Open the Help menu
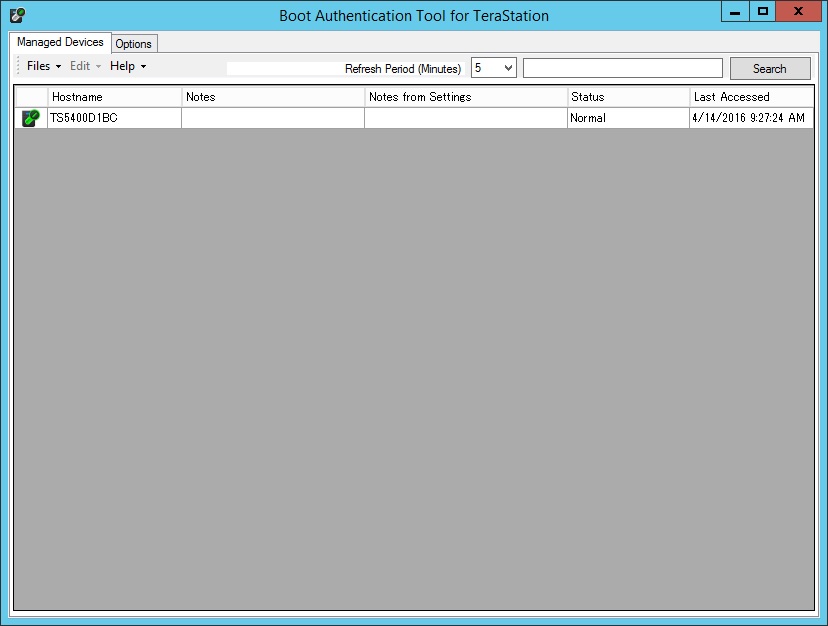Screen dimensions: 828x626 tap(128, 66)
